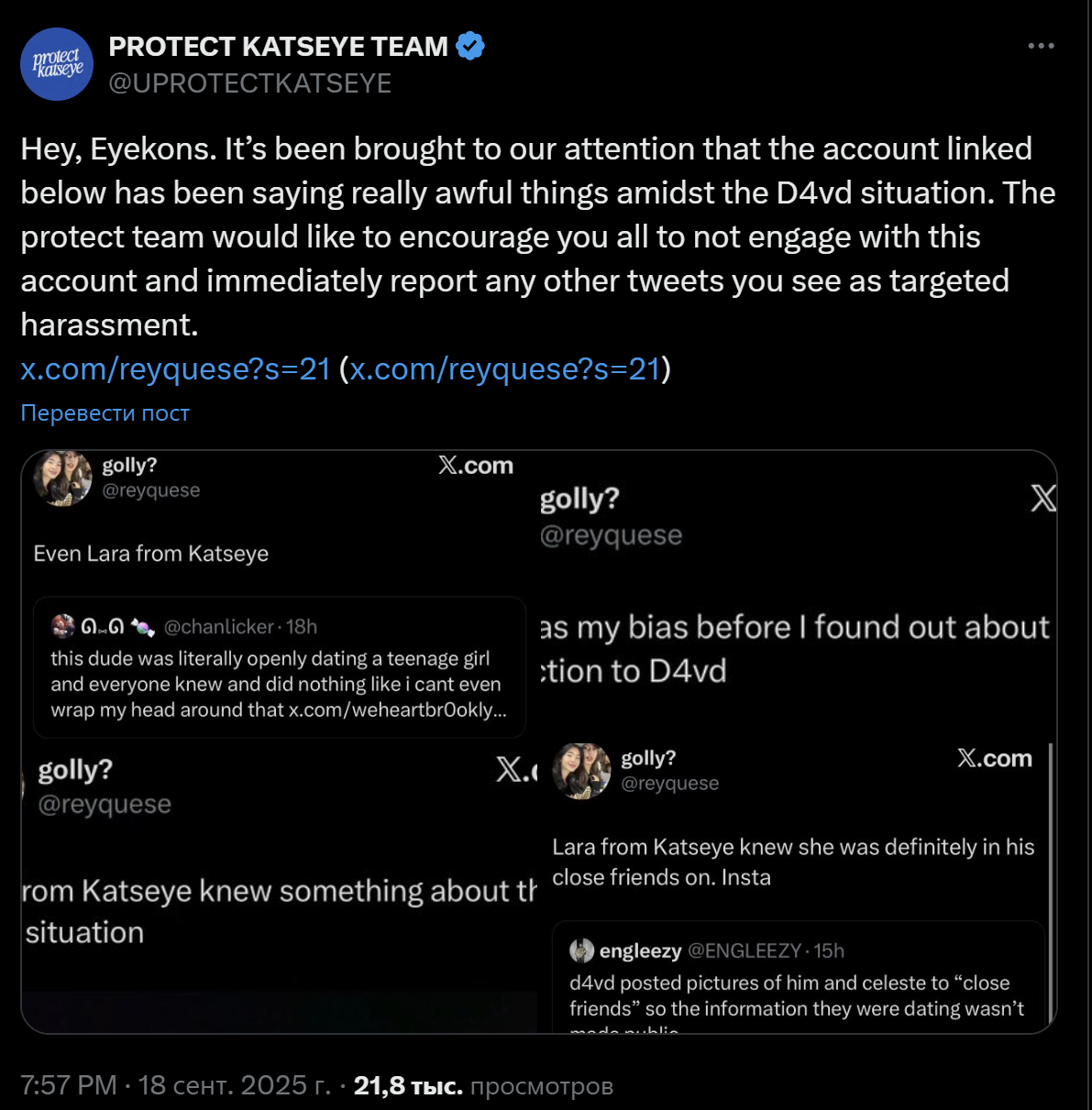Viewport: 1092px width, 1110px height.
Task: Open the PROTECT KATSEYE TEAM display name
Action: click(278, 46)
